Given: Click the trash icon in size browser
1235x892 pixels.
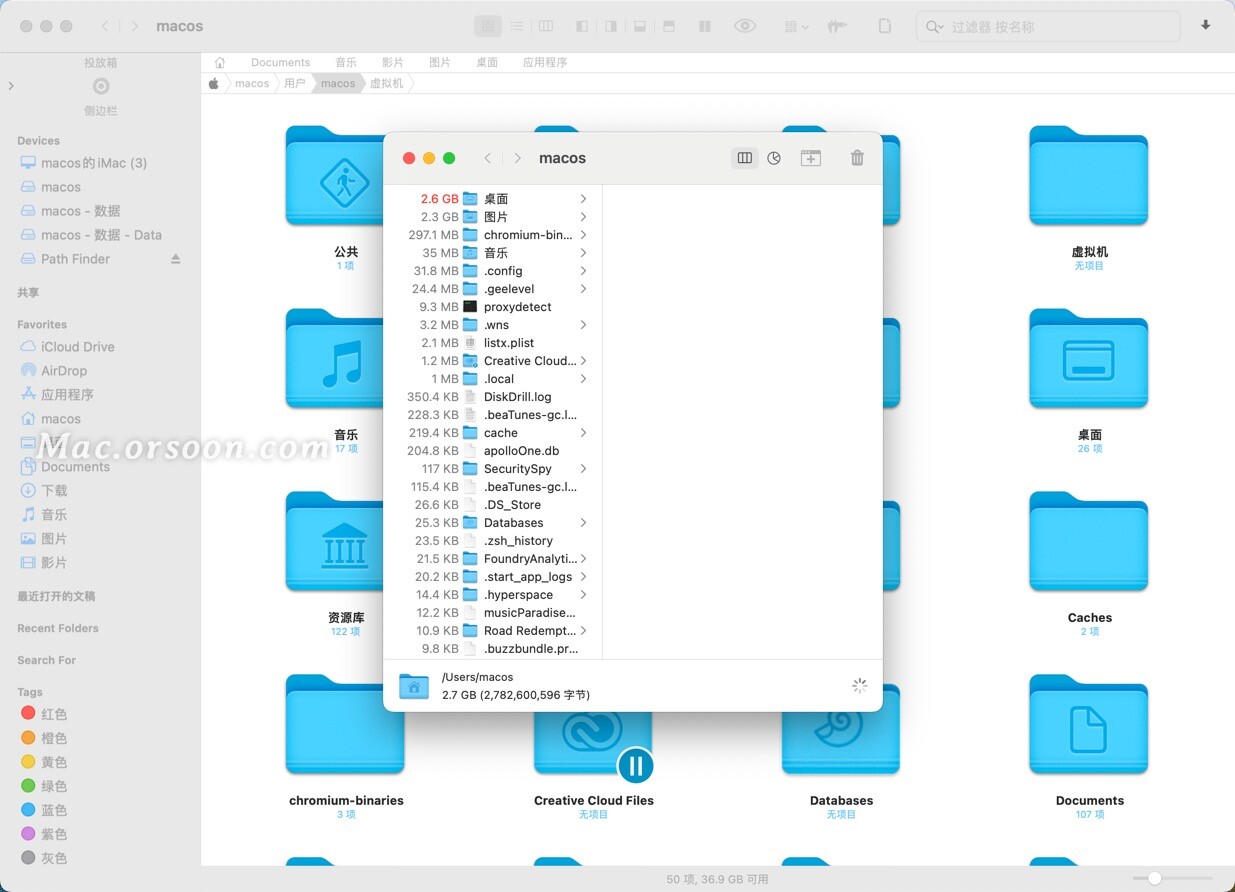Looking at the screenshot, I should (x=857, y=158).
